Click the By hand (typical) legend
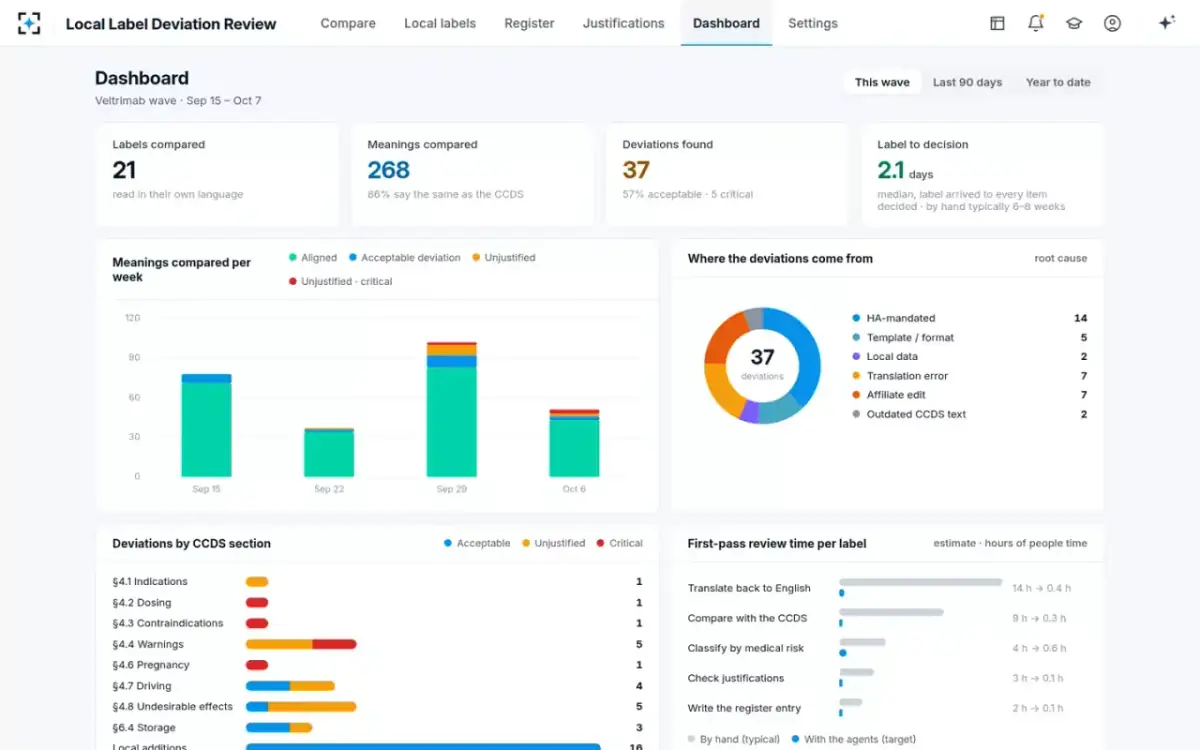 point(734,739)
